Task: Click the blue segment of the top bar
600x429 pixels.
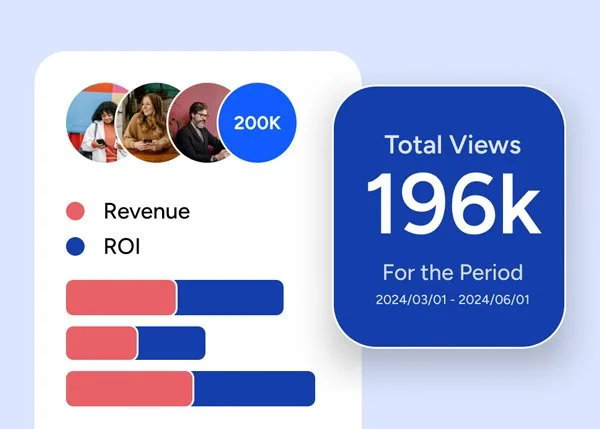Action: (x=230, y=297)
